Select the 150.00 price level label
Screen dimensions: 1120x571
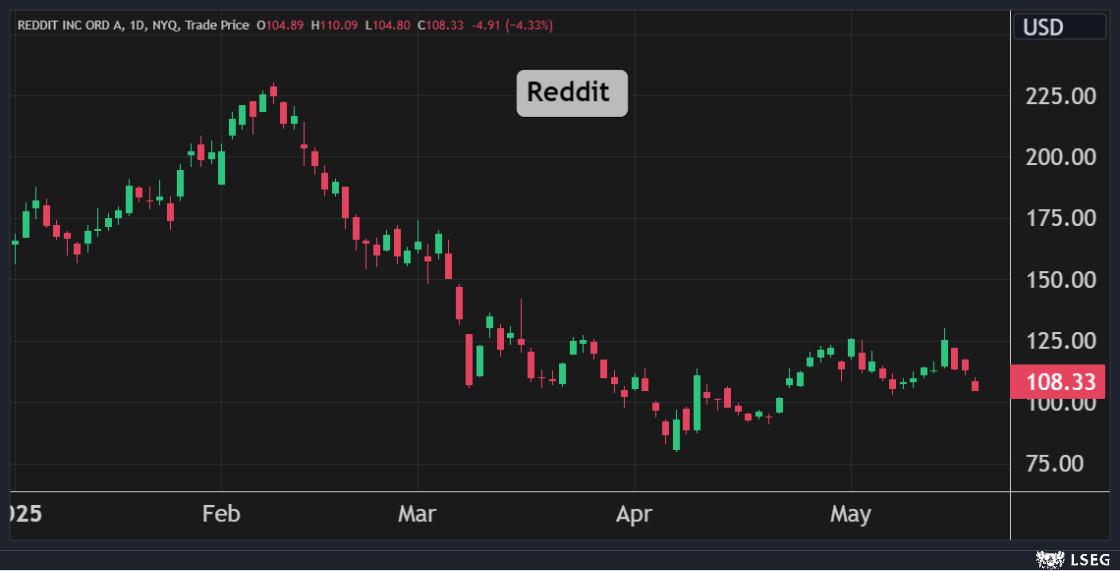pyautogui.click(x=1060, y=280)
